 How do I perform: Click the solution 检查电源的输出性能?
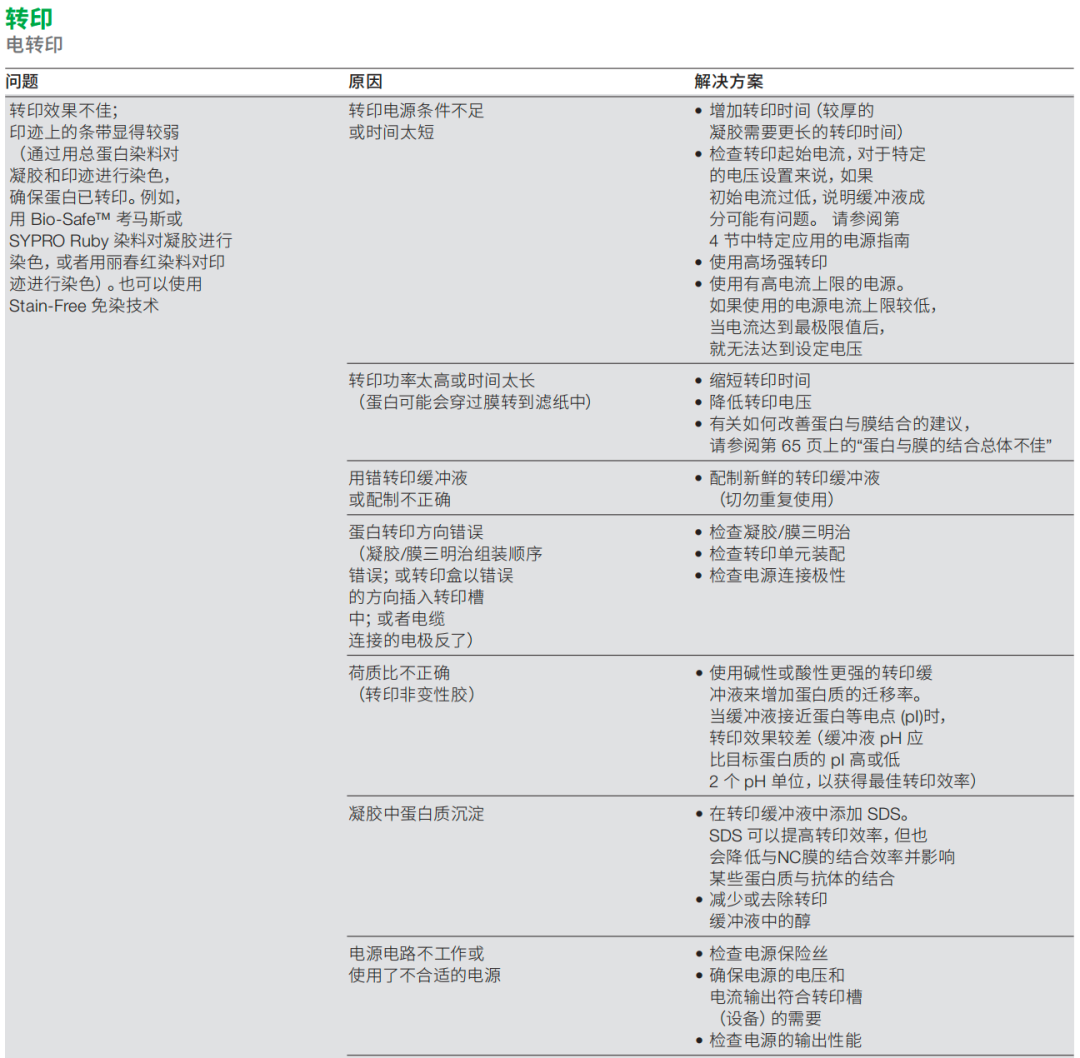click(x=786, y=1040)
